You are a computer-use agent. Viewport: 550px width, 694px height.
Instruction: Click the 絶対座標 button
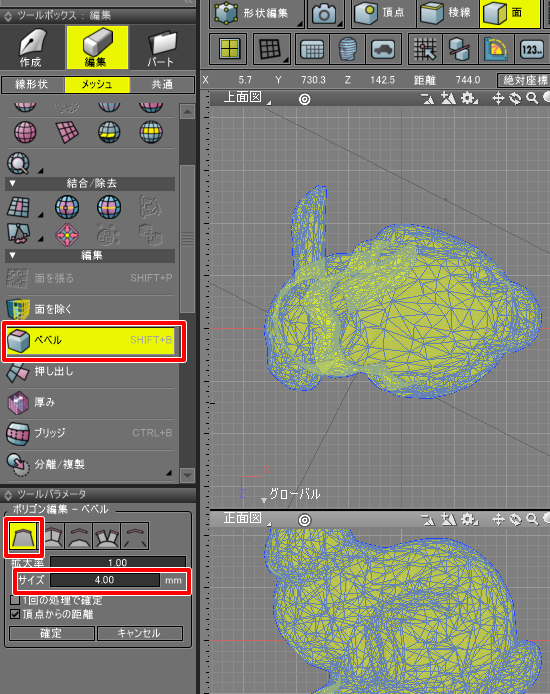point(524,80)
